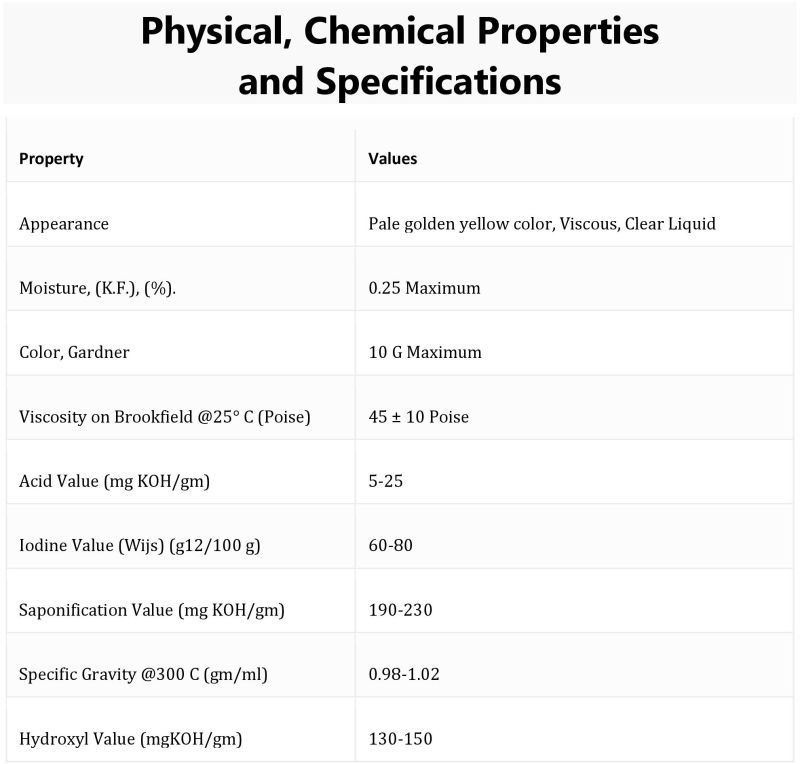Screen dimensions: 800x764
Task: Click the 10 G Maximum value
Action: click(x=425, y=352)
